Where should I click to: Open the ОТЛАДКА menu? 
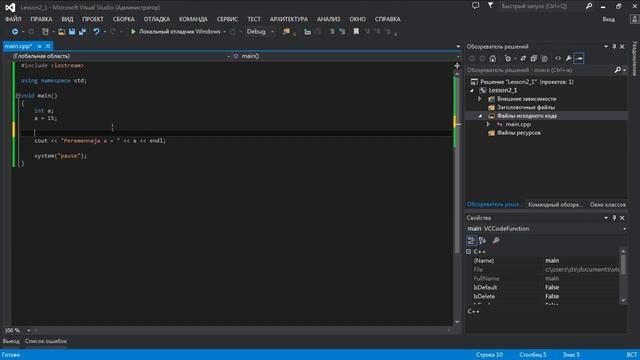click(x=157, y=19)
